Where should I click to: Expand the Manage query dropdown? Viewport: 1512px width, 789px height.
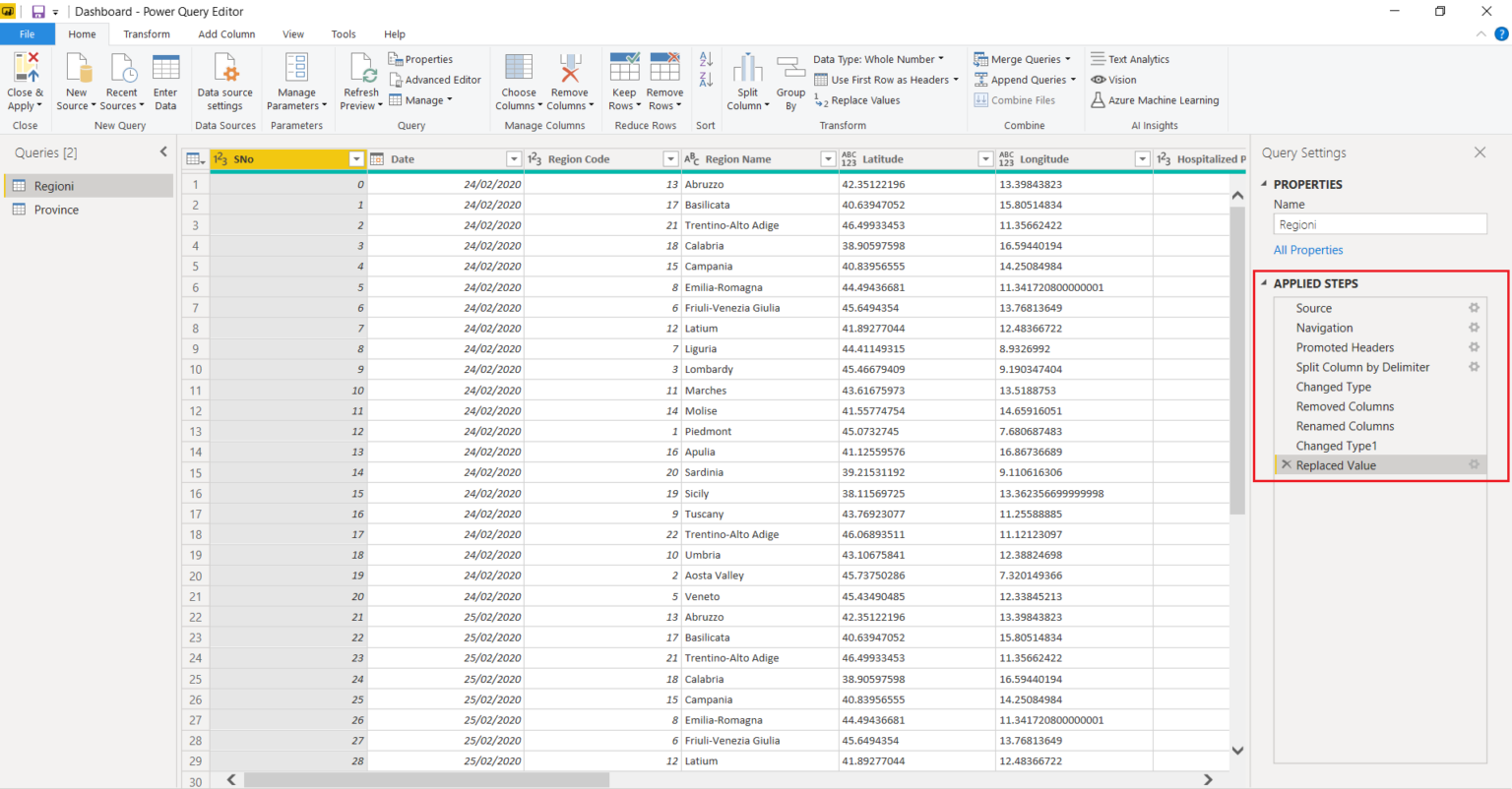450,100
